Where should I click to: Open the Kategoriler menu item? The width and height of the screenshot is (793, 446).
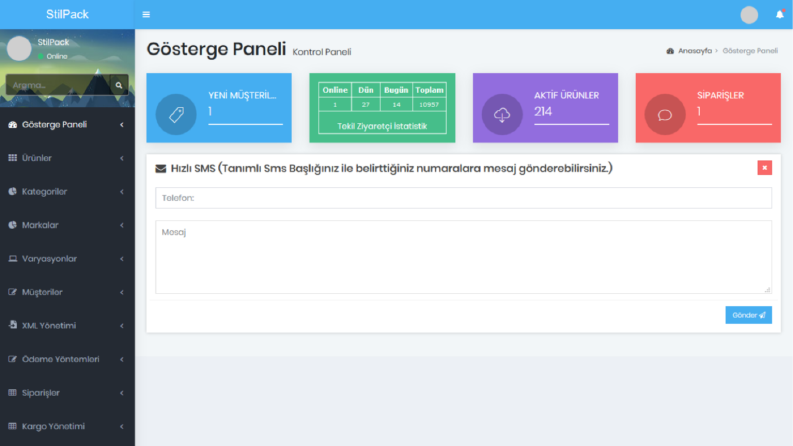coord(67,192)
